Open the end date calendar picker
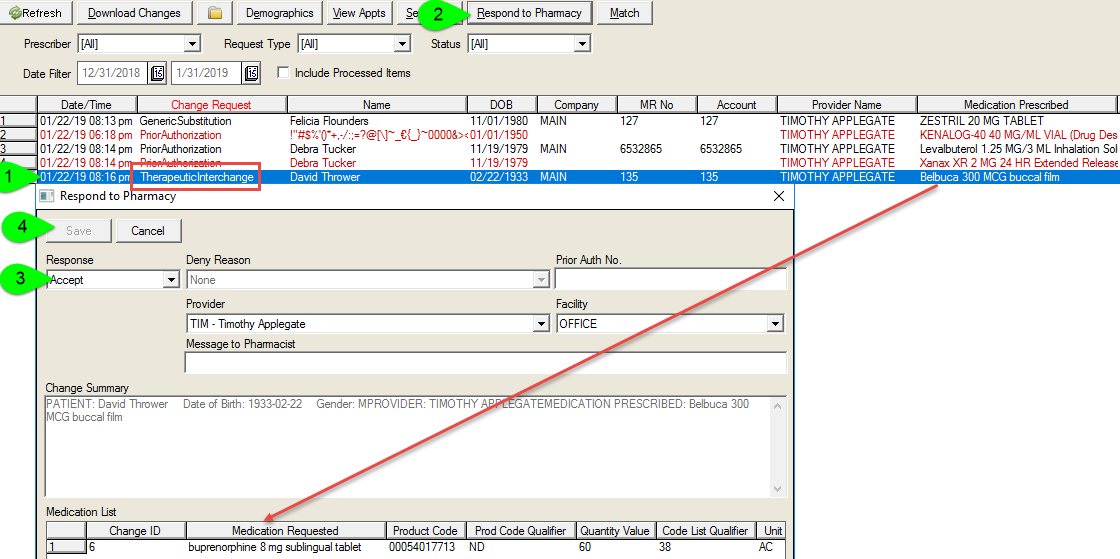 251,73
